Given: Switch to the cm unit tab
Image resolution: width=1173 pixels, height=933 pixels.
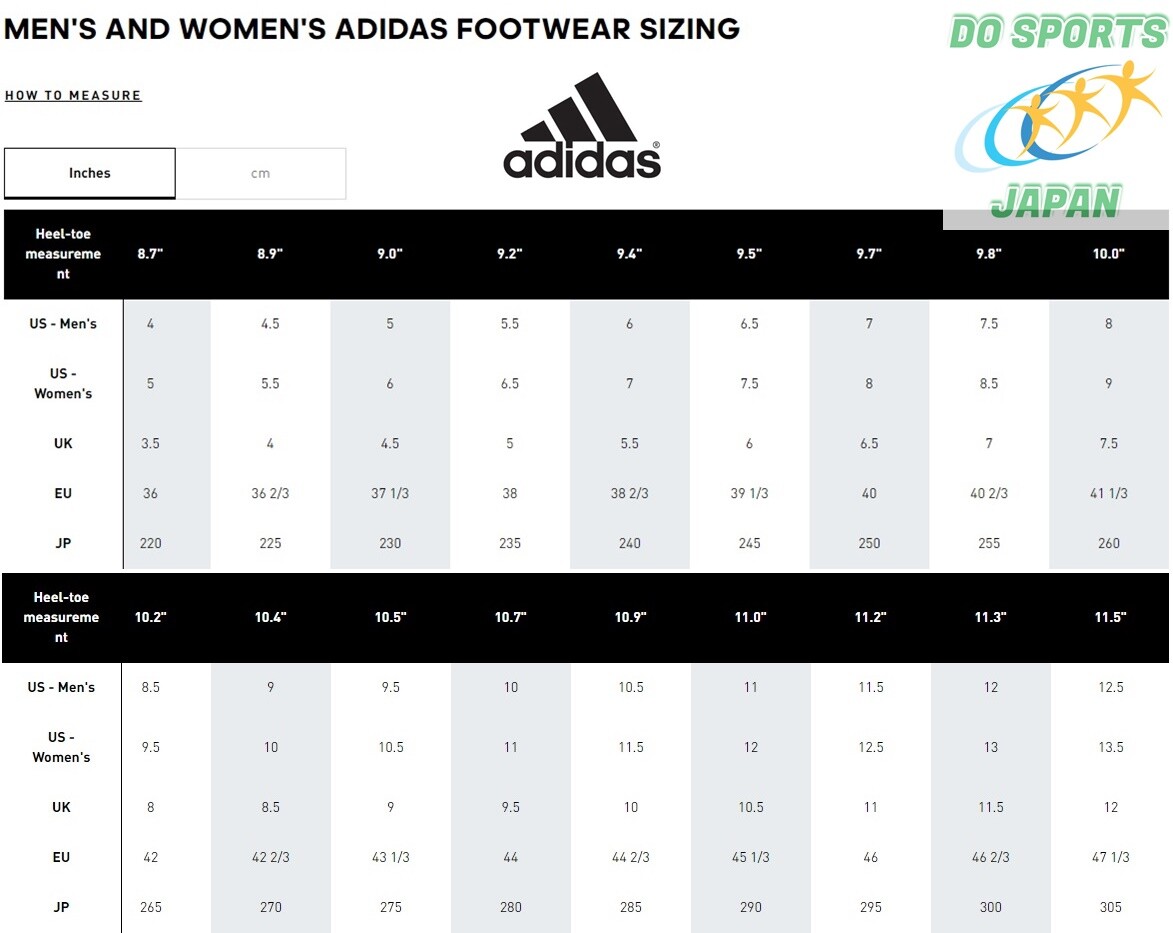Looking at the screenshot, I should coord(260,174).
